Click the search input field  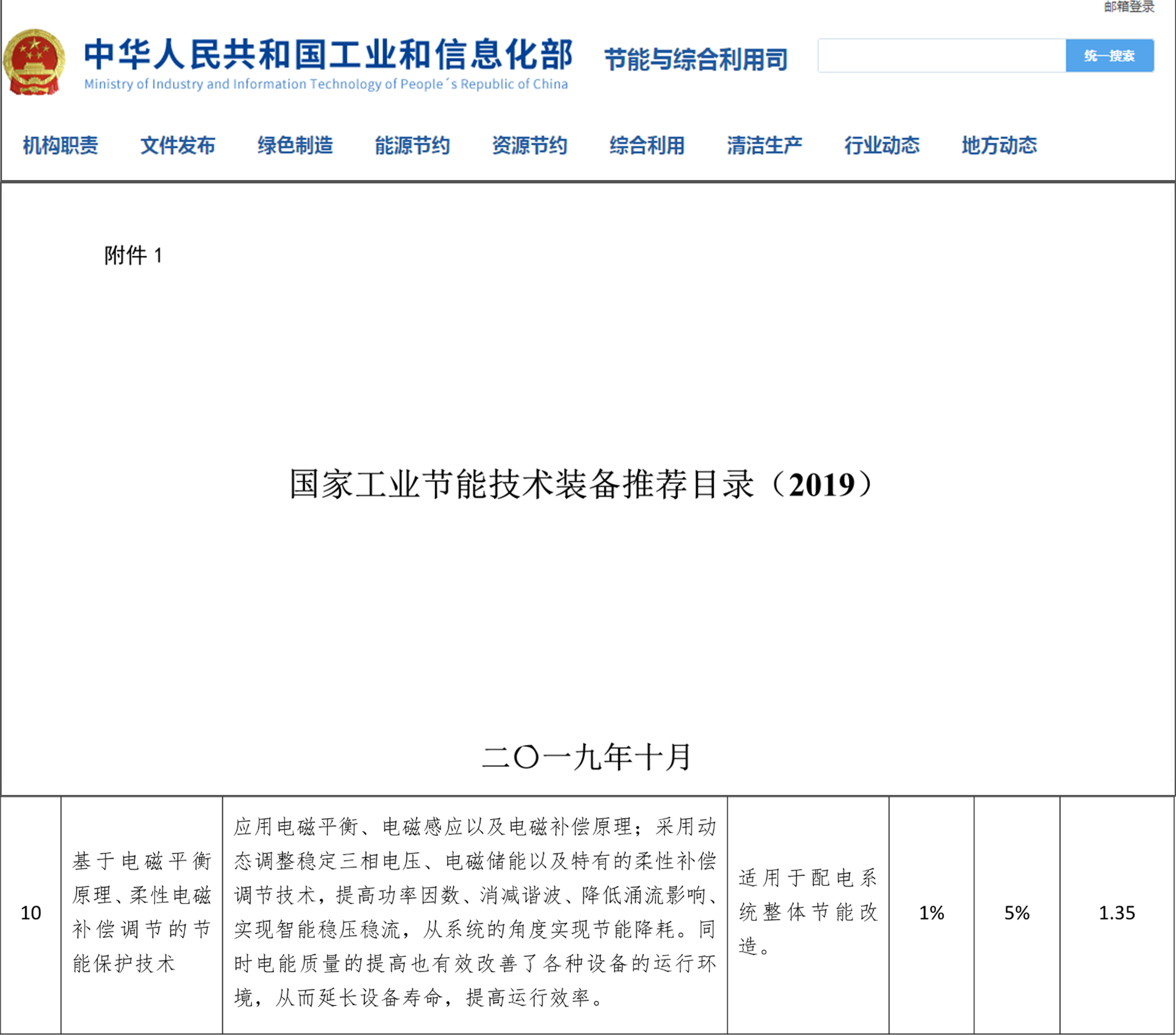(941, 56)
